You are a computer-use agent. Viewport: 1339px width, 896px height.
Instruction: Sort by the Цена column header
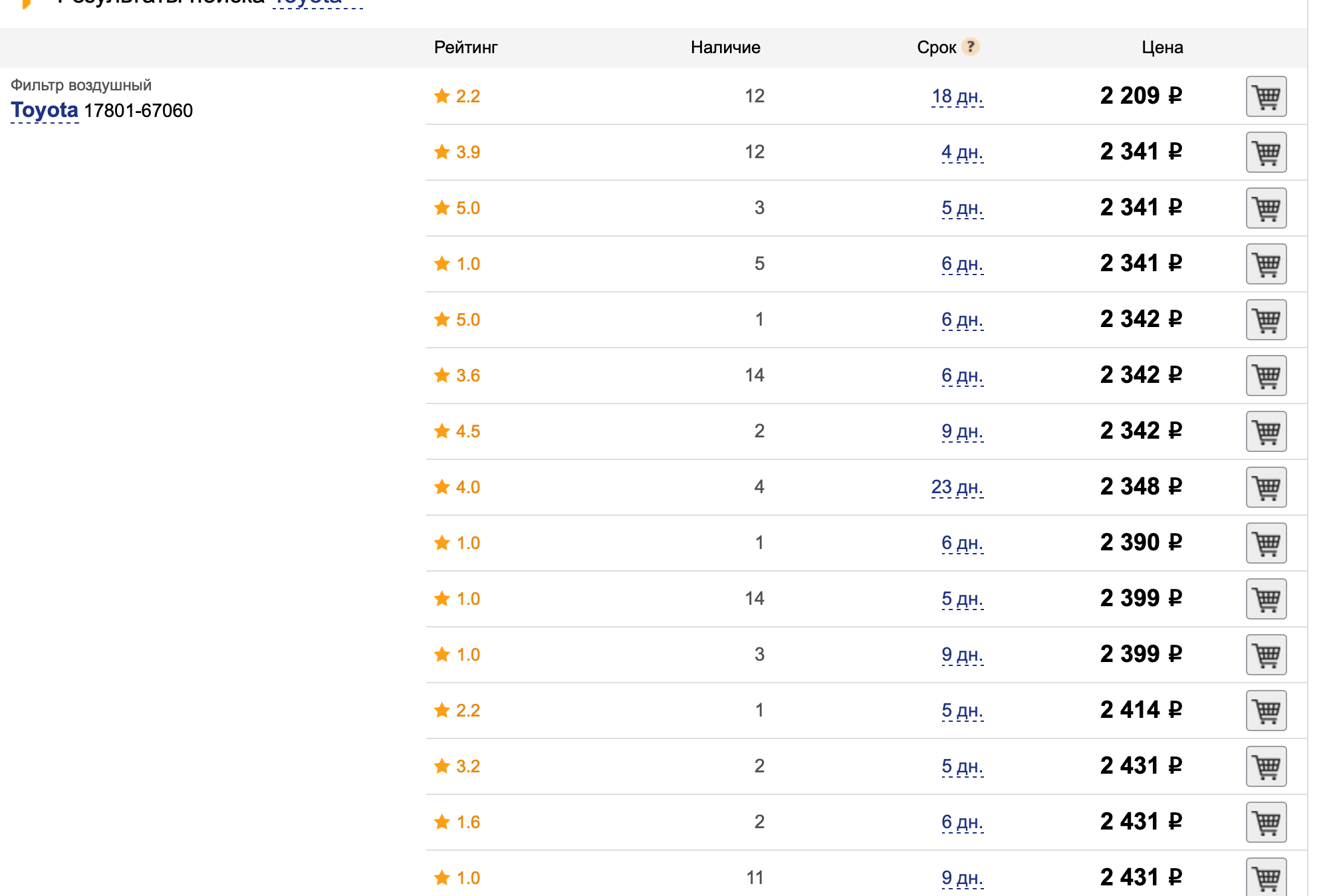coord(1162,47)
